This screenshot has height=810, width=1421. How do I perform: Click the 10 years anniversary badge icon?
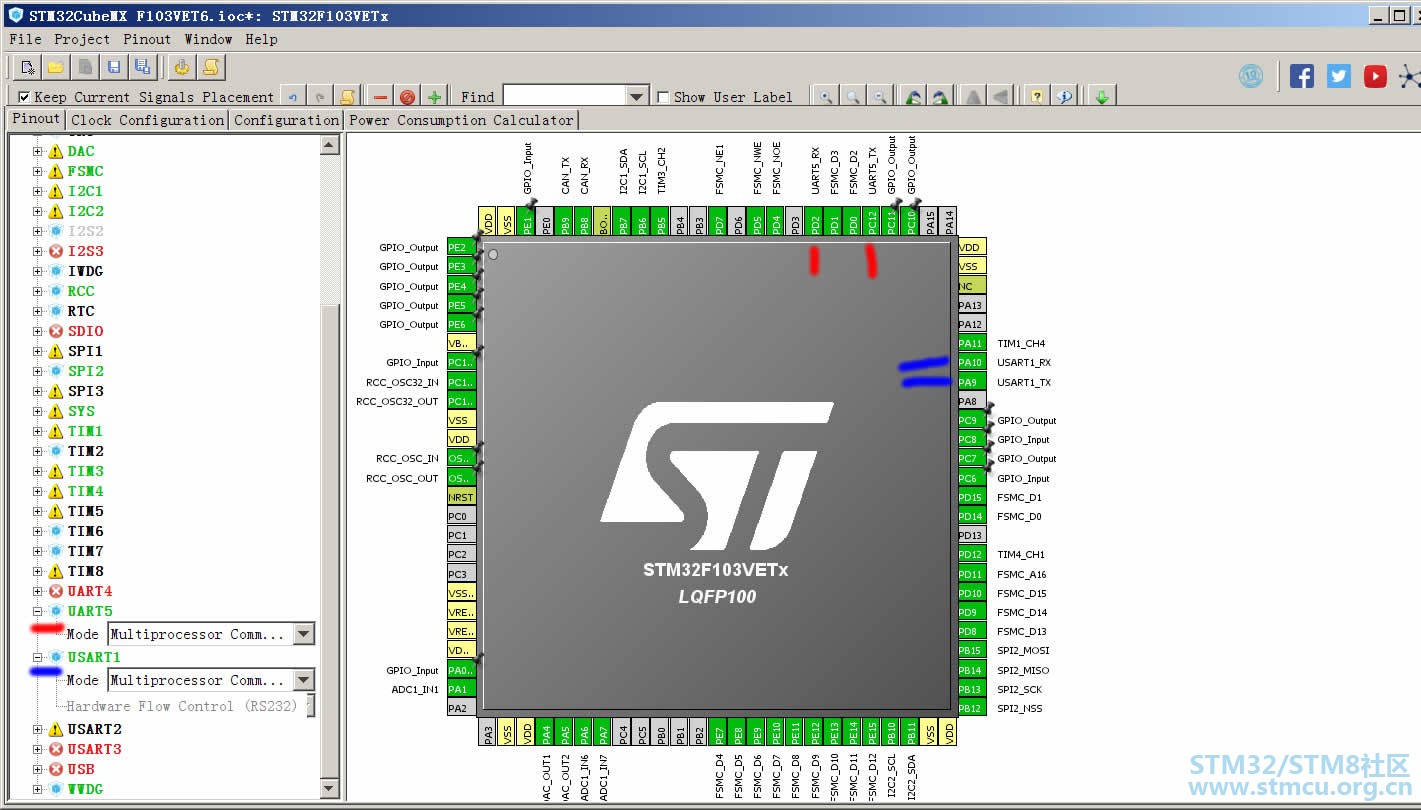click(1251, 76)
